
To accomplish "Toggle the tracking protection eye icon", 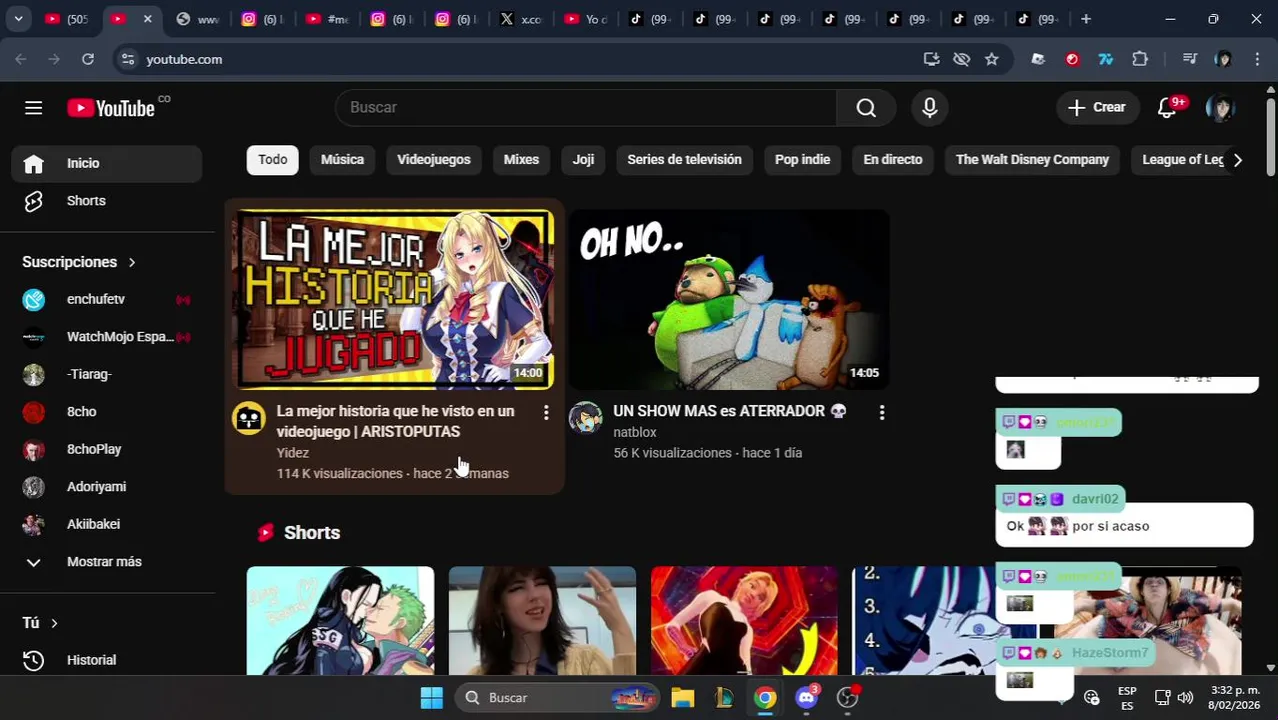I will [x=961, y=59].
